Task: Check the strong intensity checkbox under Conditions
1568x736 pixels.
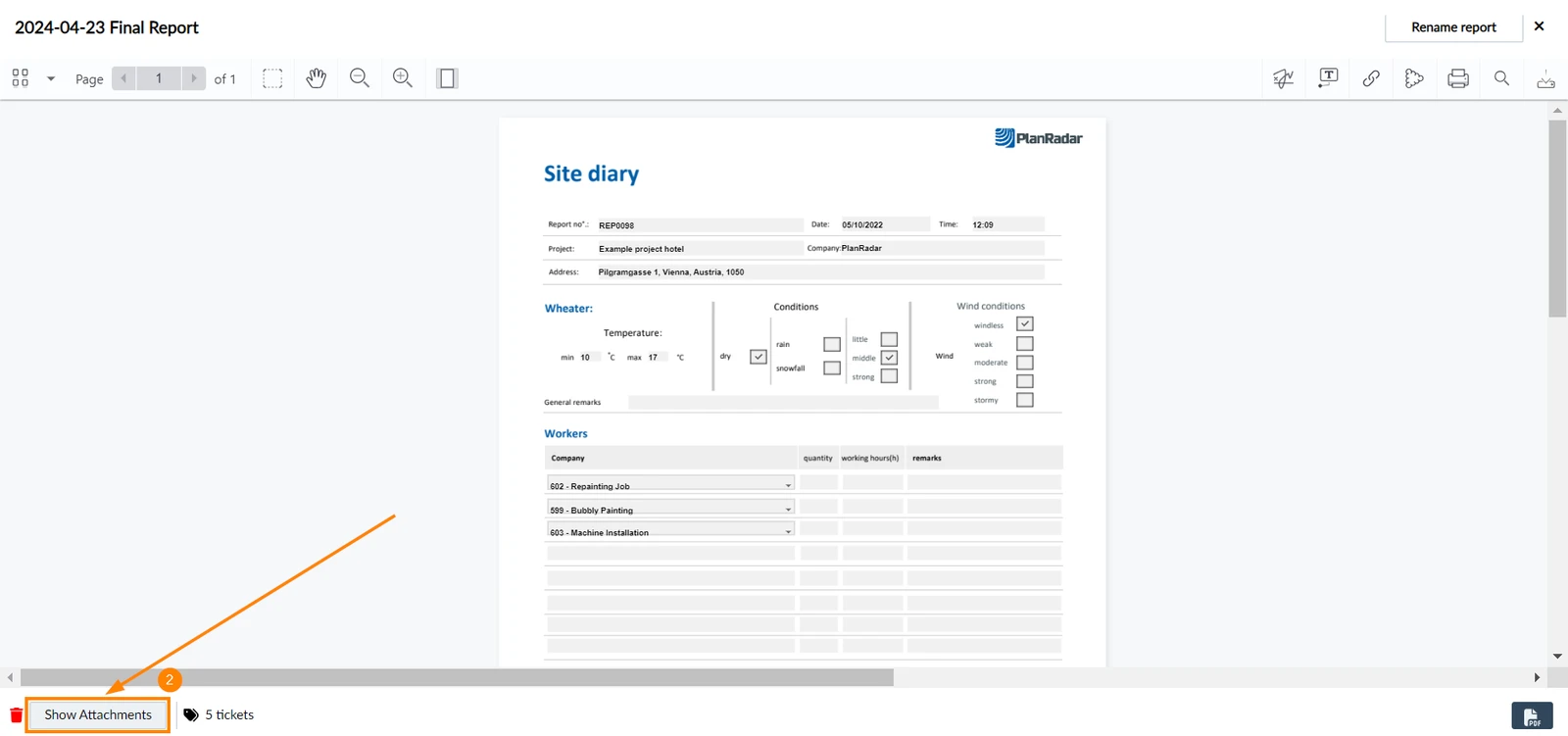Action: (x=889, y=375)
